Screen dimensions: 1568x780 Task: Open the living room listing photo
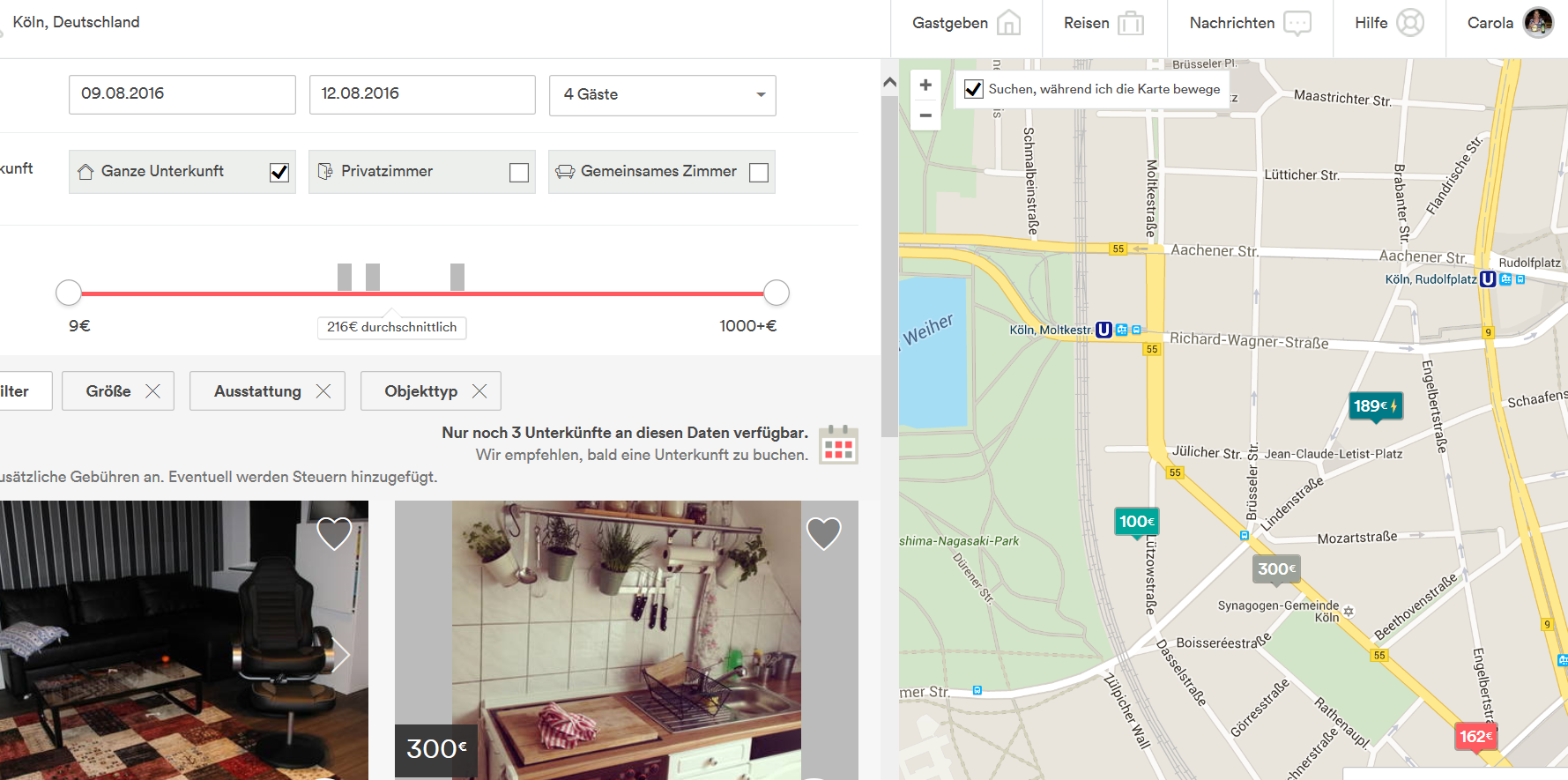[184, 641]
